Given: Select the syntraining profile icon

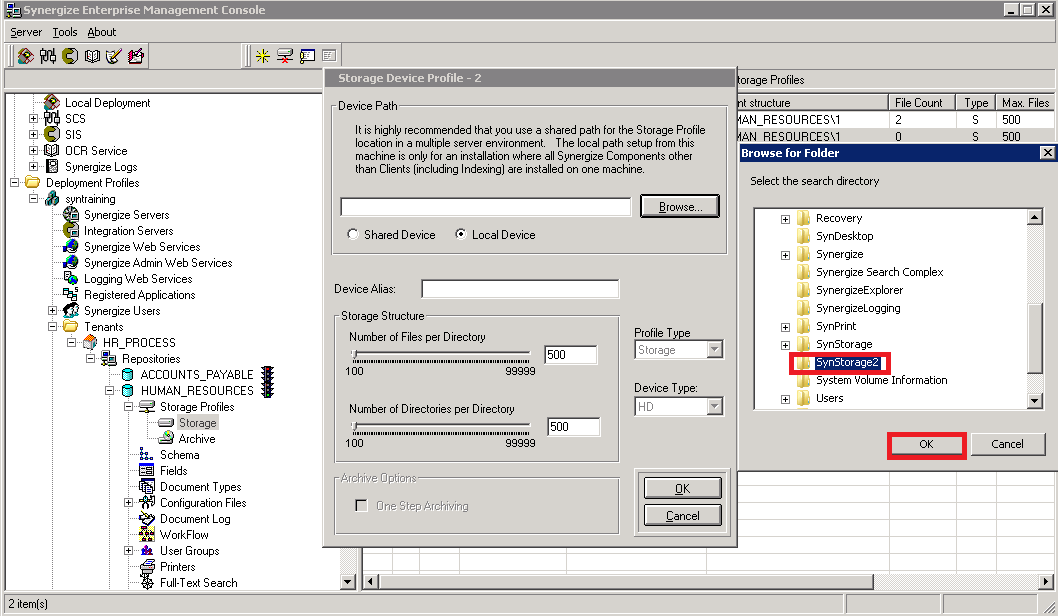Looking at the screenshot, I should [52, 199].
